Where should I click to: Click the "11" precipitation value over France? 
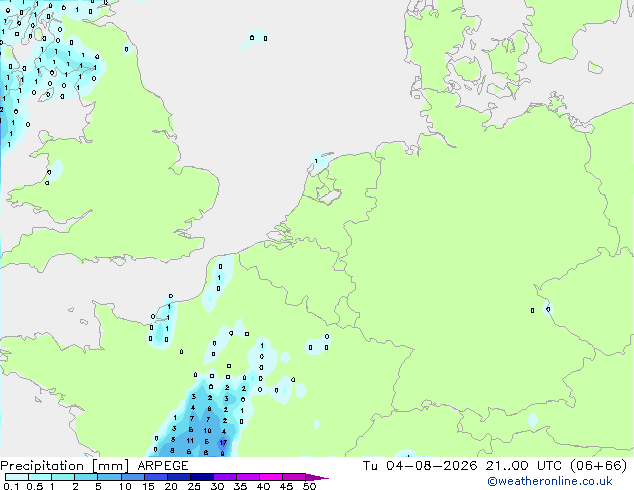coord(190,440)
